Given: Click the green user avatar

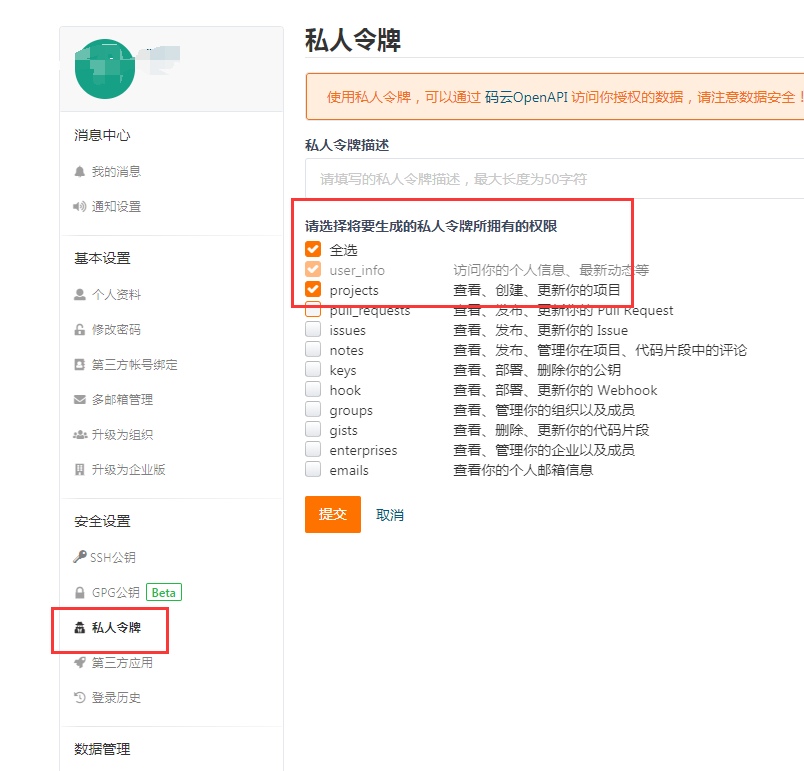Looking at the screenshot, I should (105, 69).
